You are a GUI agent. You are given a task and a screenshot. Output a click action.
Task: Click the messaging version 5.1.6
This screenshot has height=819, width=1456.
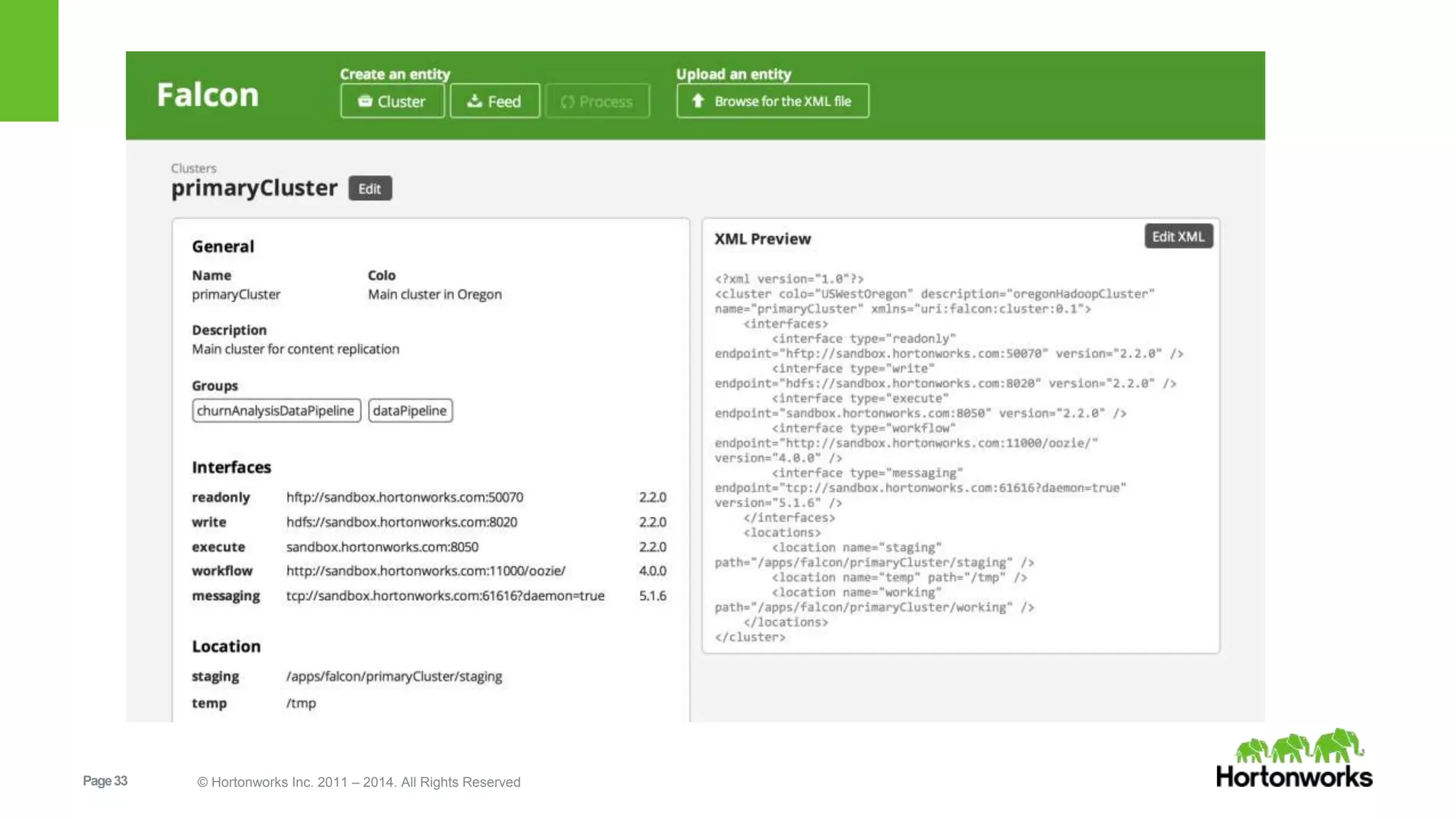(x=653, y=596)
